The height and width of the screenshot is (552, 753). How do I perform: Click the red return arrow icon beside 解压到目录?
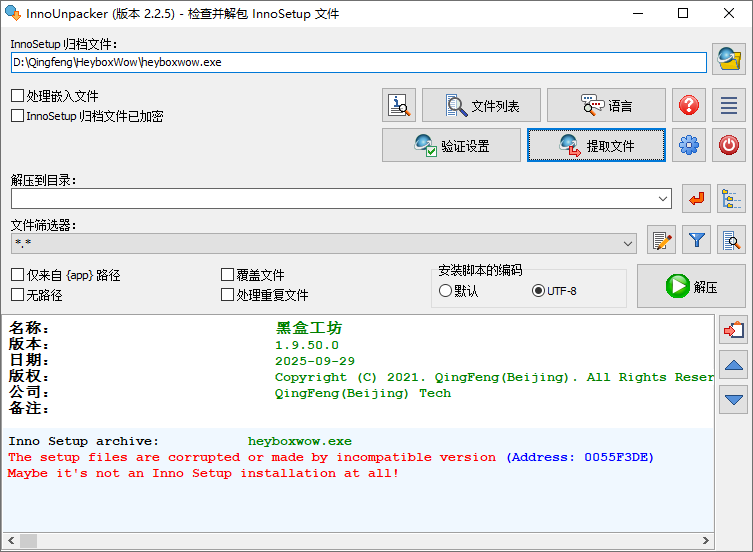click(x=696, y=198)
